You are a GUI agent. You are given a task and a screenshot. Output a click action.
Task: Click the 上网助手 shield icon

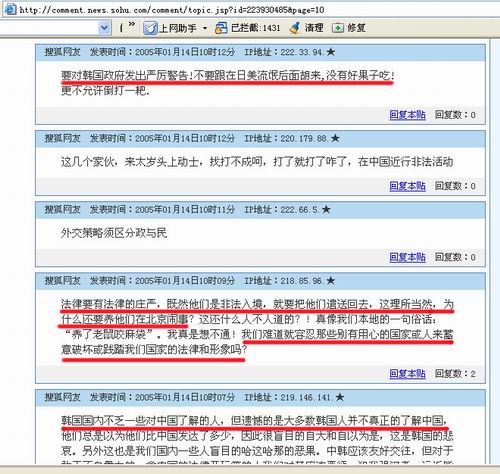pos(150,28)
